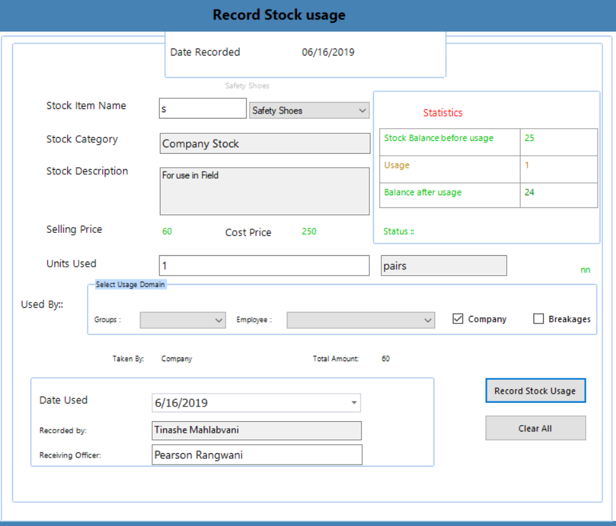Click the Stock Description text area
This screenshot has width=616, height=526.
click(x=264, y=191)
